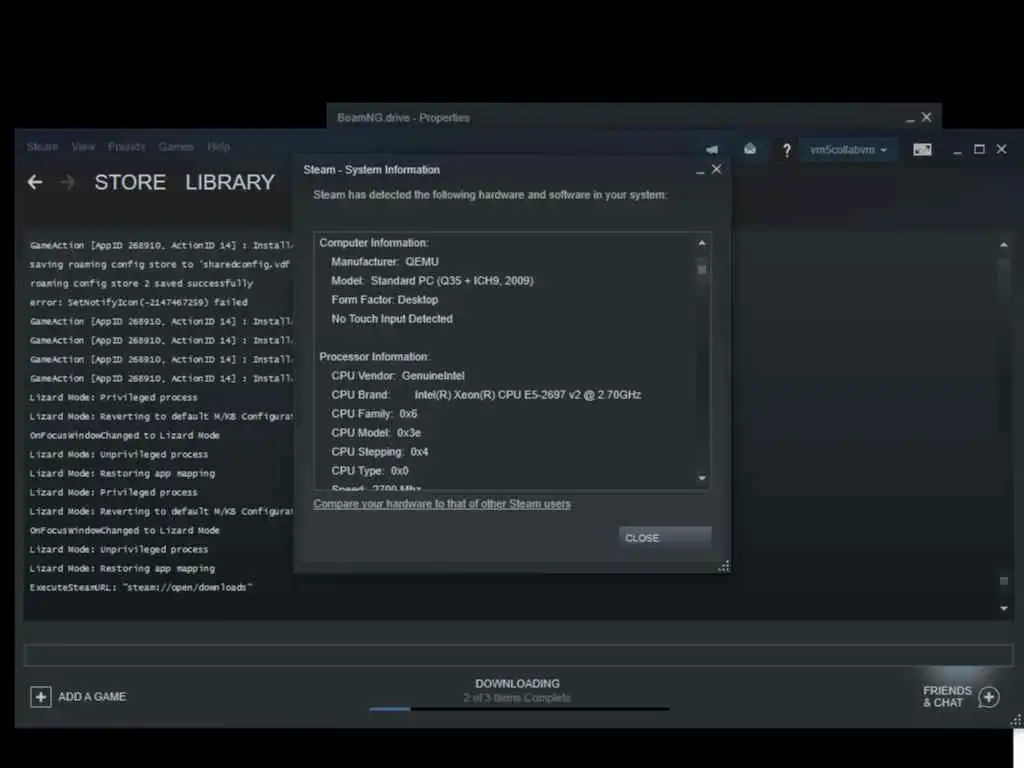Open the DOWNLOADING status at bottom

pyautogui.click(x=517, y=684)
